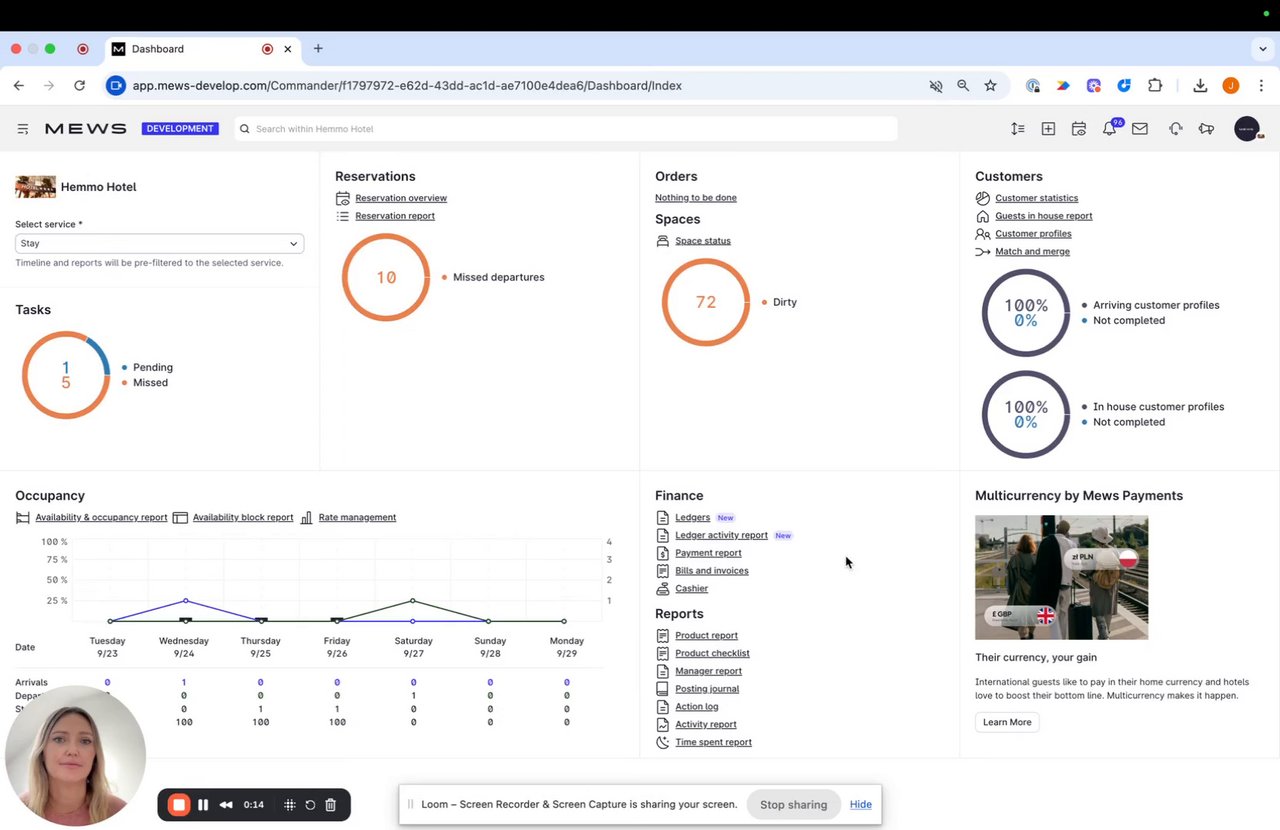Open the mail envelope icon
1280x830 pixels.
(1140, 129)
